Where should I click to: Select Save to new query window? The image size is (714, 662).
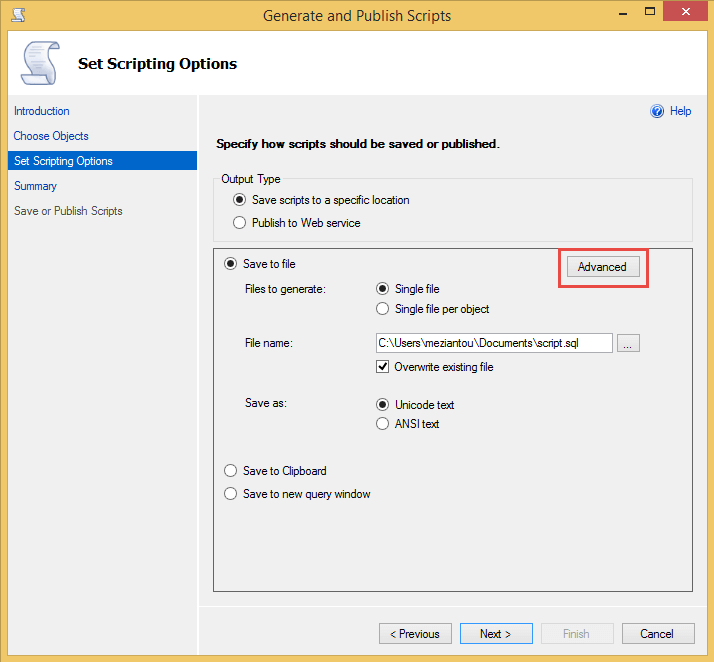pyautogui.click(x=230, y=494)
